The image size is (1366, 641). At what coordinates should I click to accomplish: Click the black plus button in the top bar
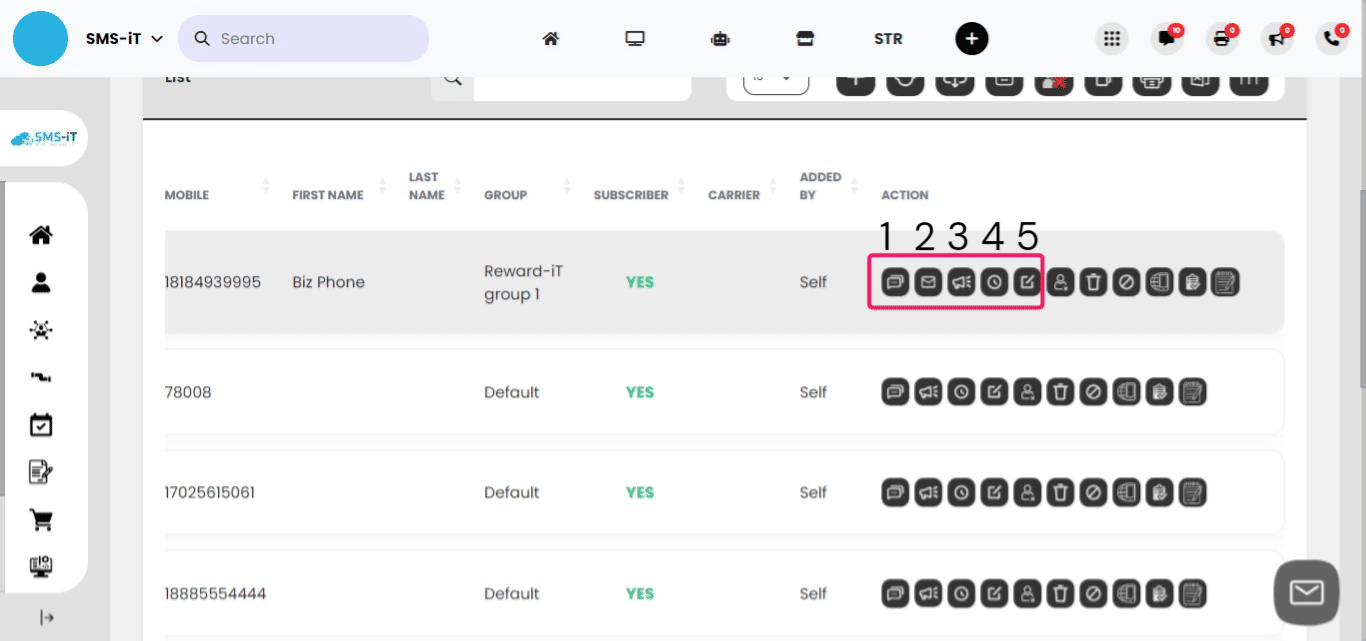coord(972,39)
